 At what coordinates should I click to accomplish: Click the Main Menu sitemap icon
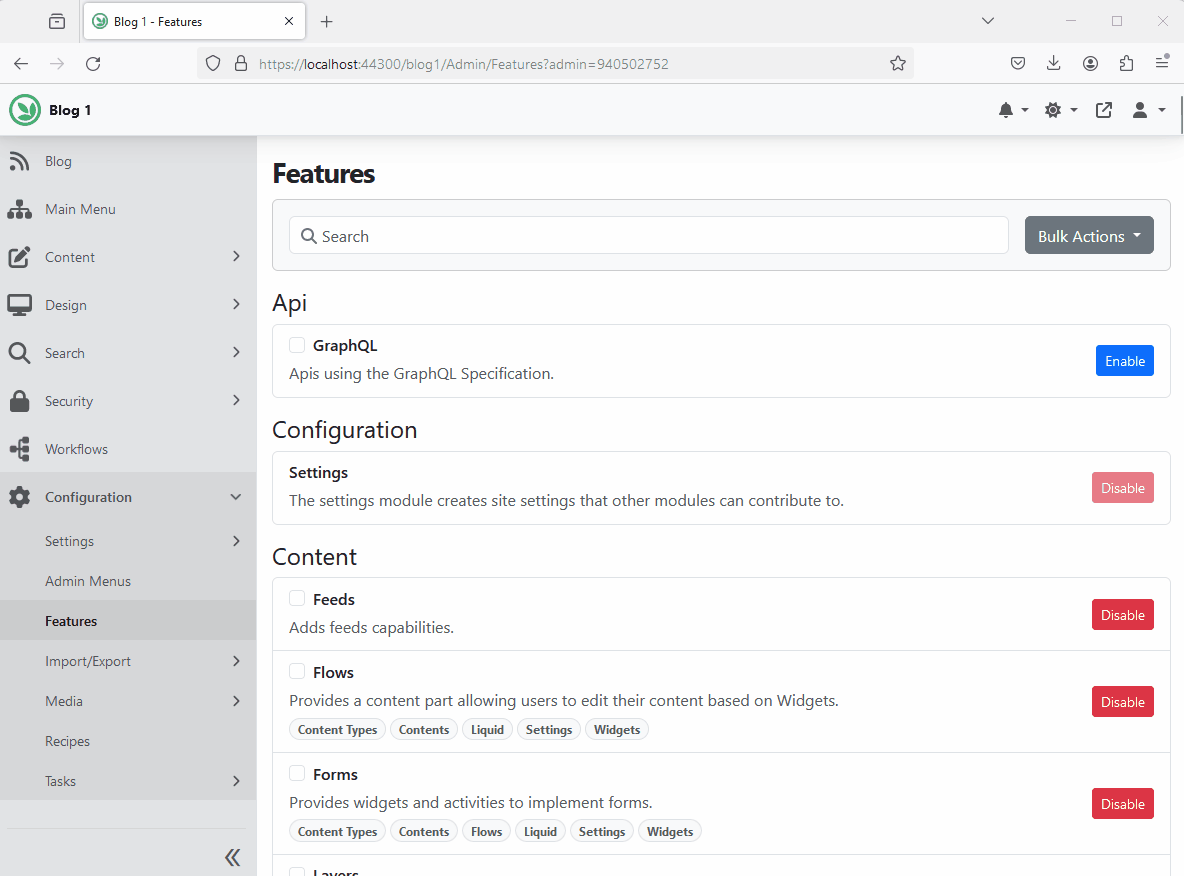(19, 209)
